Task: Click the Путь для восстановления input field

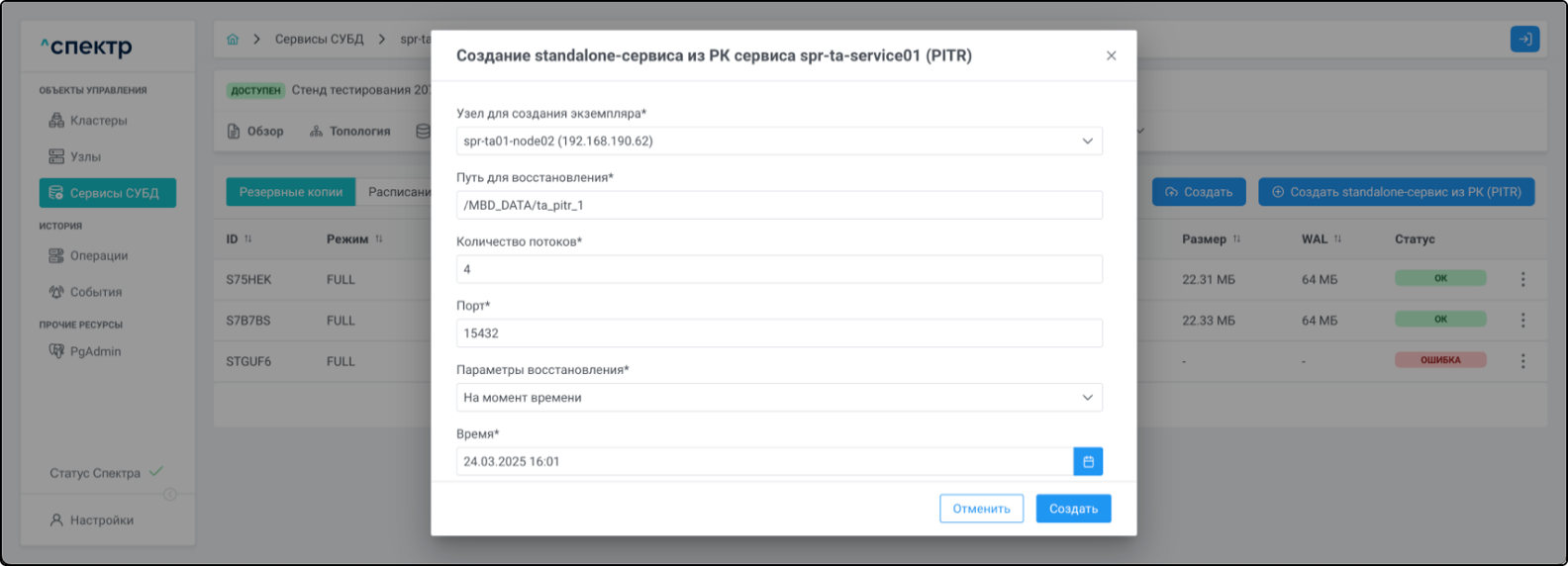Action: point(778,206)
